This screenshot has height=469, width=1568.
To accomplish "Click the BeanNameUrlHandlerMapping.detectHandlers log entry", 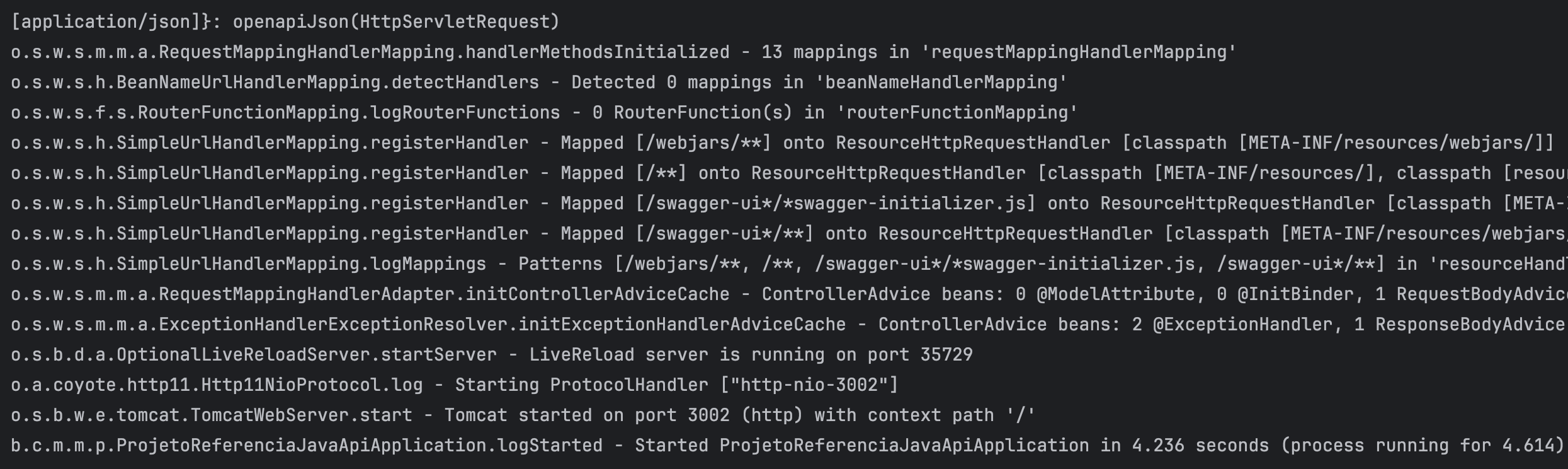I will pos(275,83).
